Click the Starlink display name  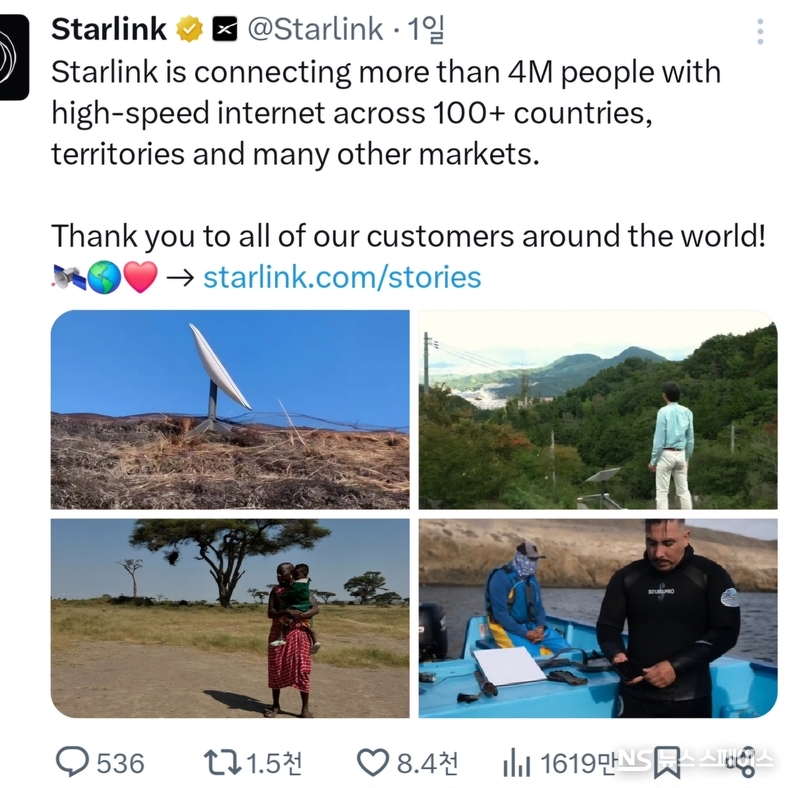[x=109, y=29]
